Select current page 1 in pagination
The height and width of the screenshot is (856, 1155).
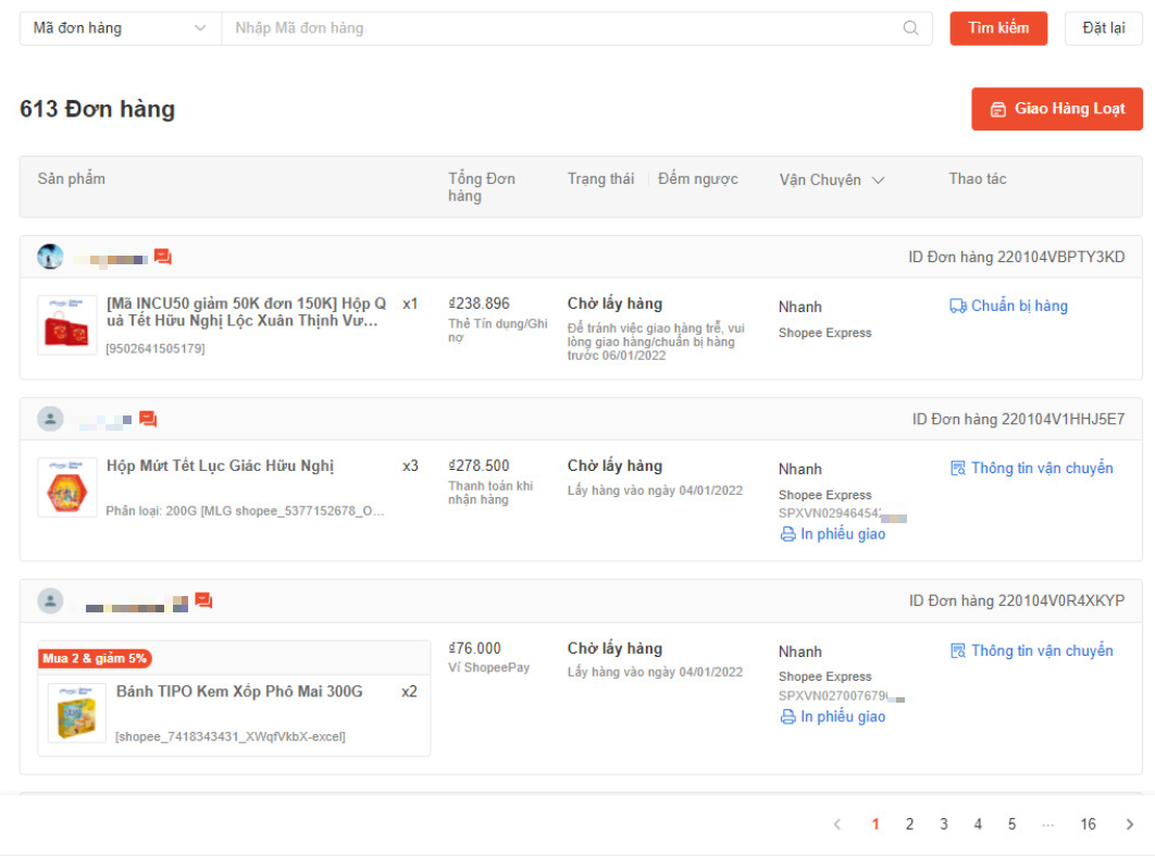875,824
